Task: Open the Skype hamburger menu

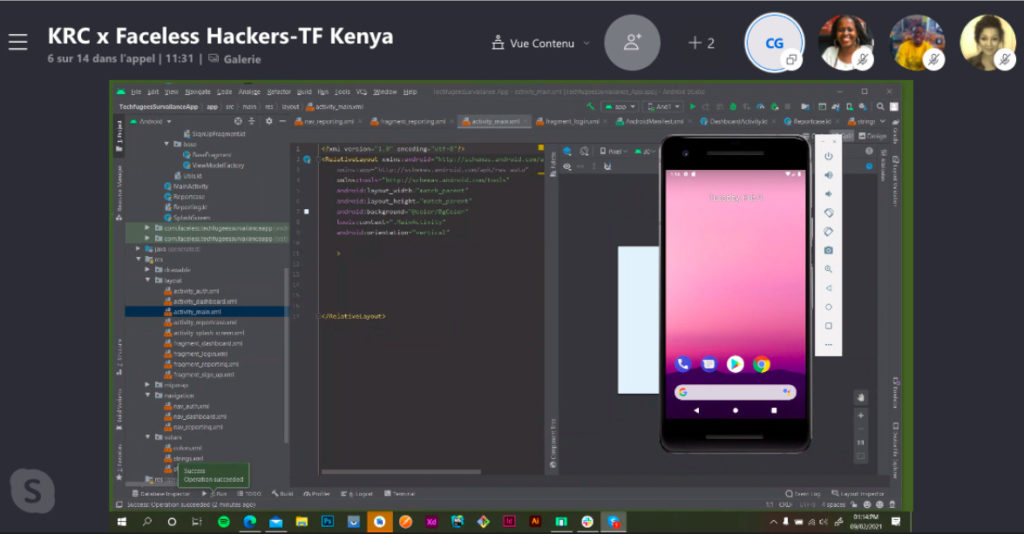Action: (x=18, y=42)
